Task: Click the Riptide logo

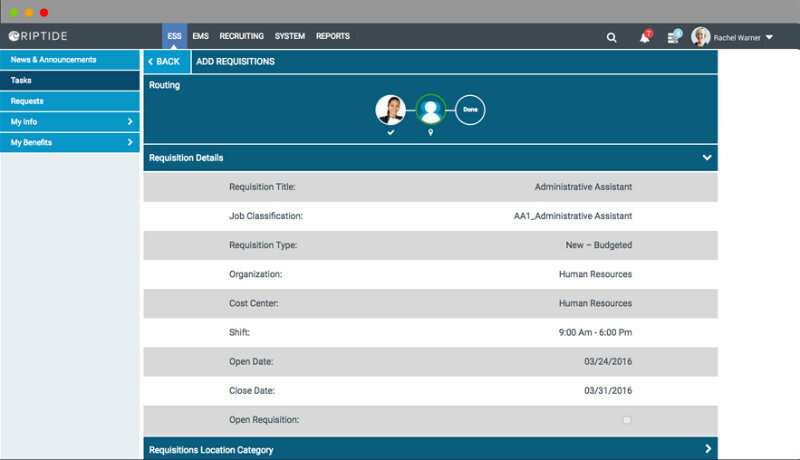Action: 41,37
